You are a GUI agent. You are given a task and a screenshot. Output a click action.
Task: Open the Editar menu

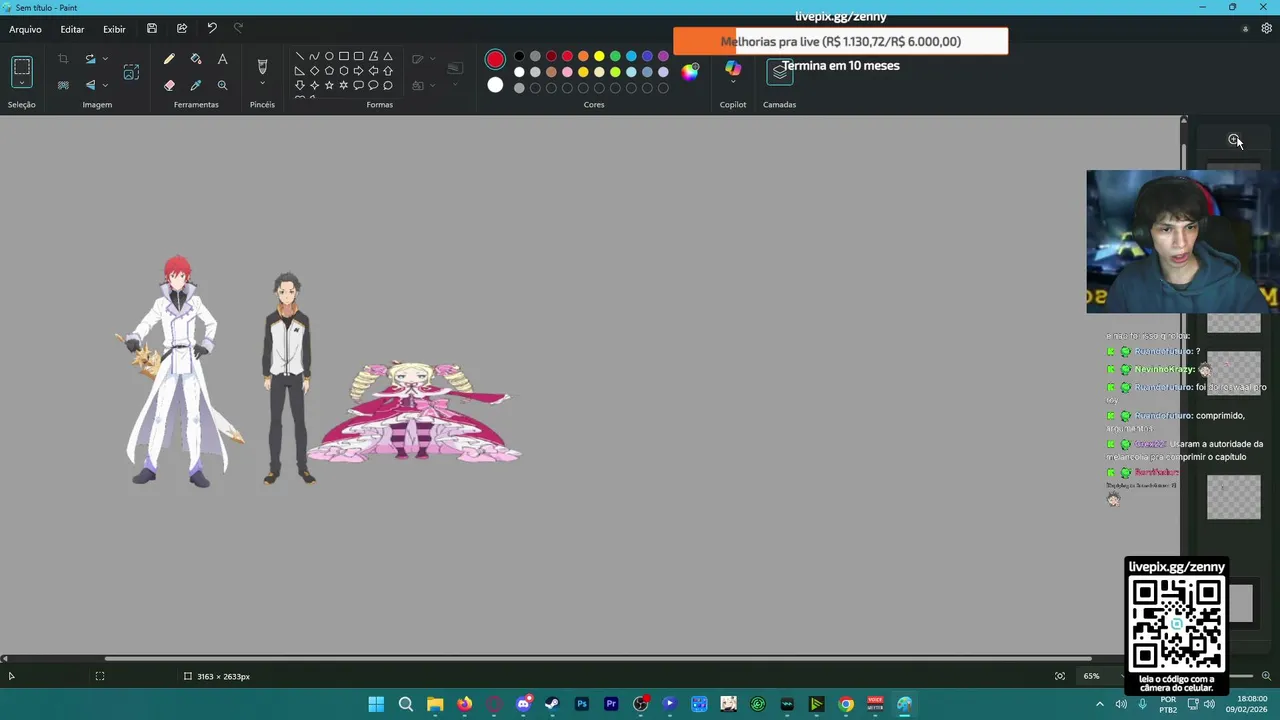(x=72, y=29)
